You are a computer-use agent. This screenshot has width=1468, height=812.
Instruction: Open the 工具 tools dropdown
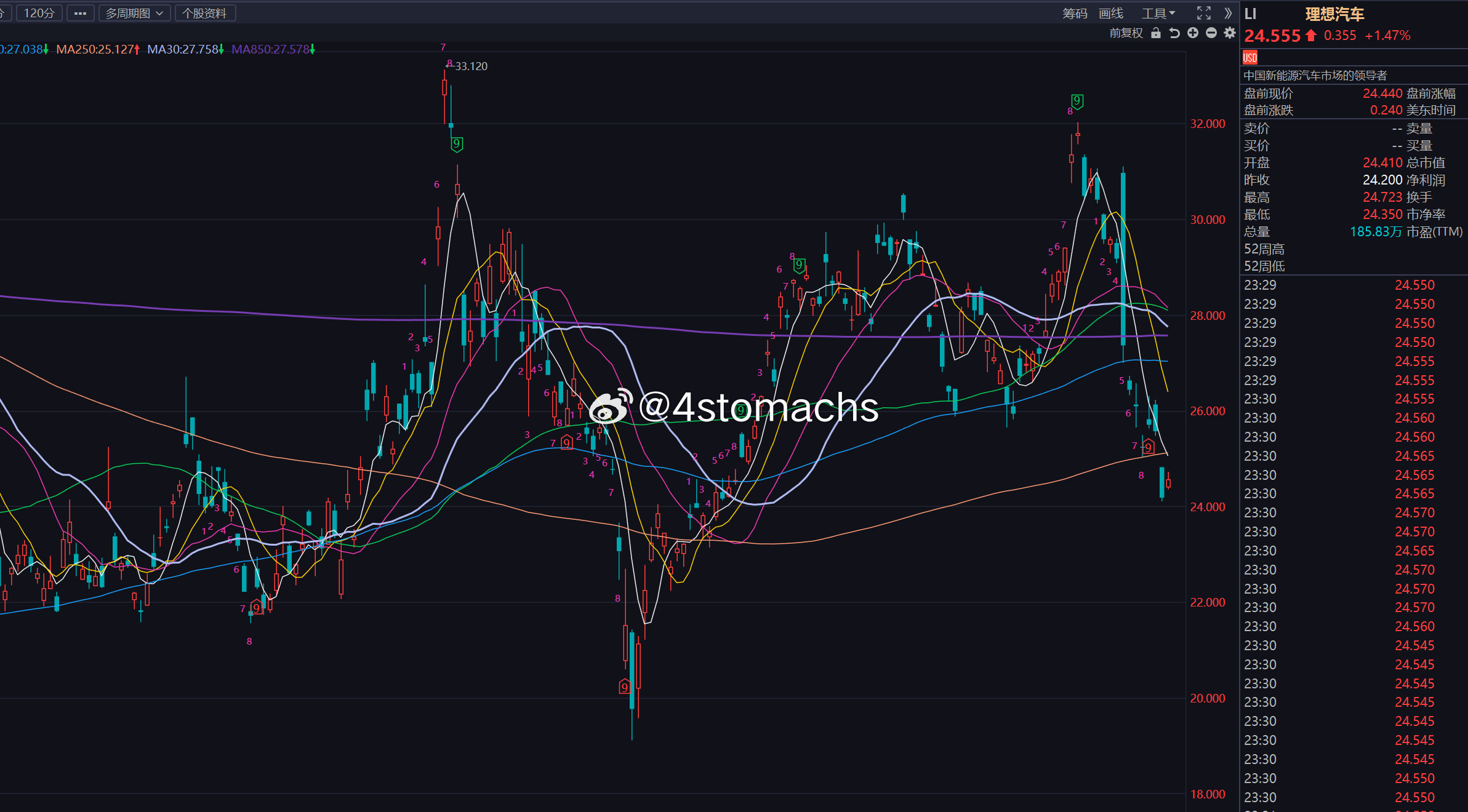coord(1158,14)
